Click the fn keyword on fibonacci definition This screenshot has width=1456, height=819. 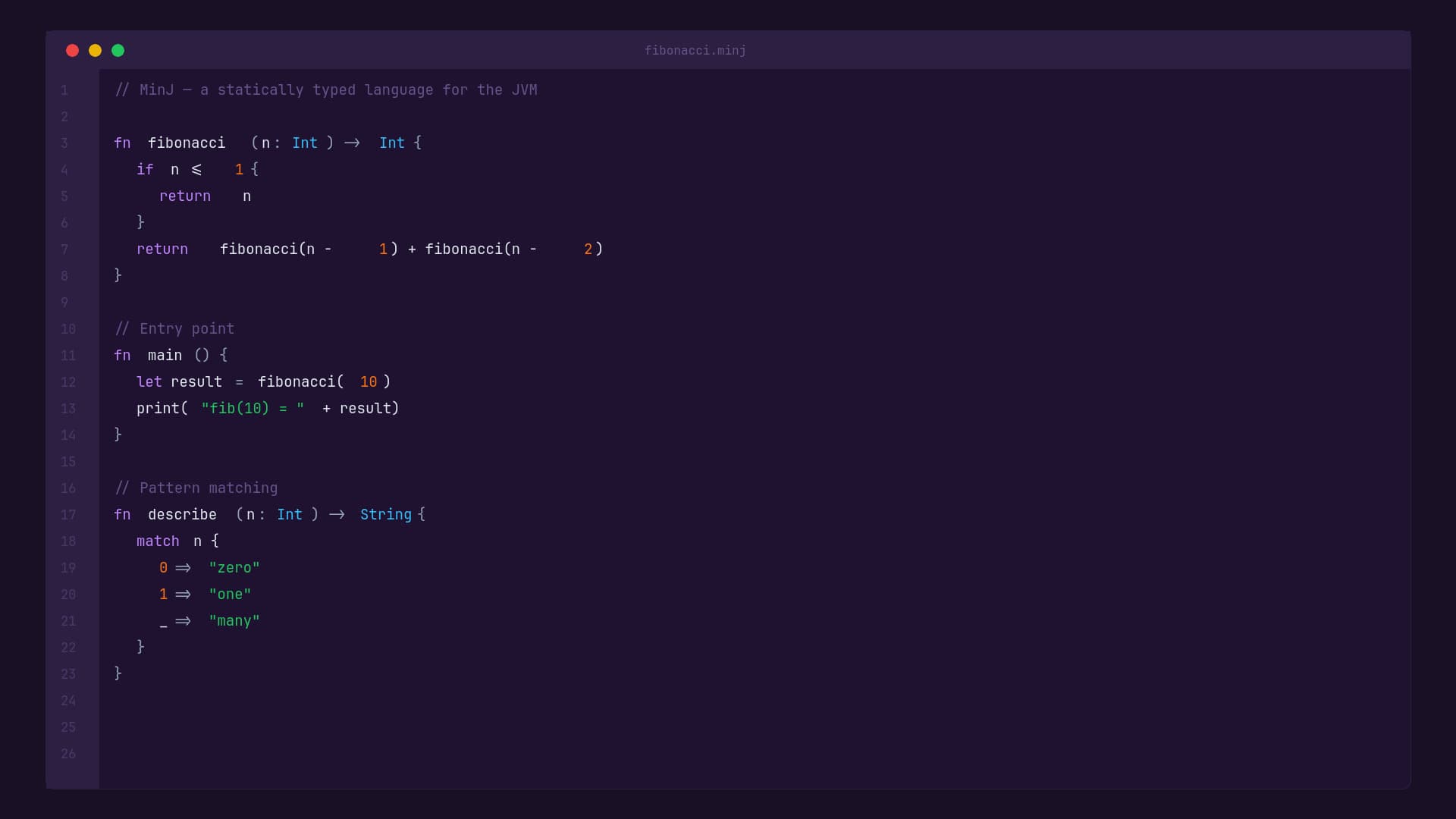click(122, 143)
